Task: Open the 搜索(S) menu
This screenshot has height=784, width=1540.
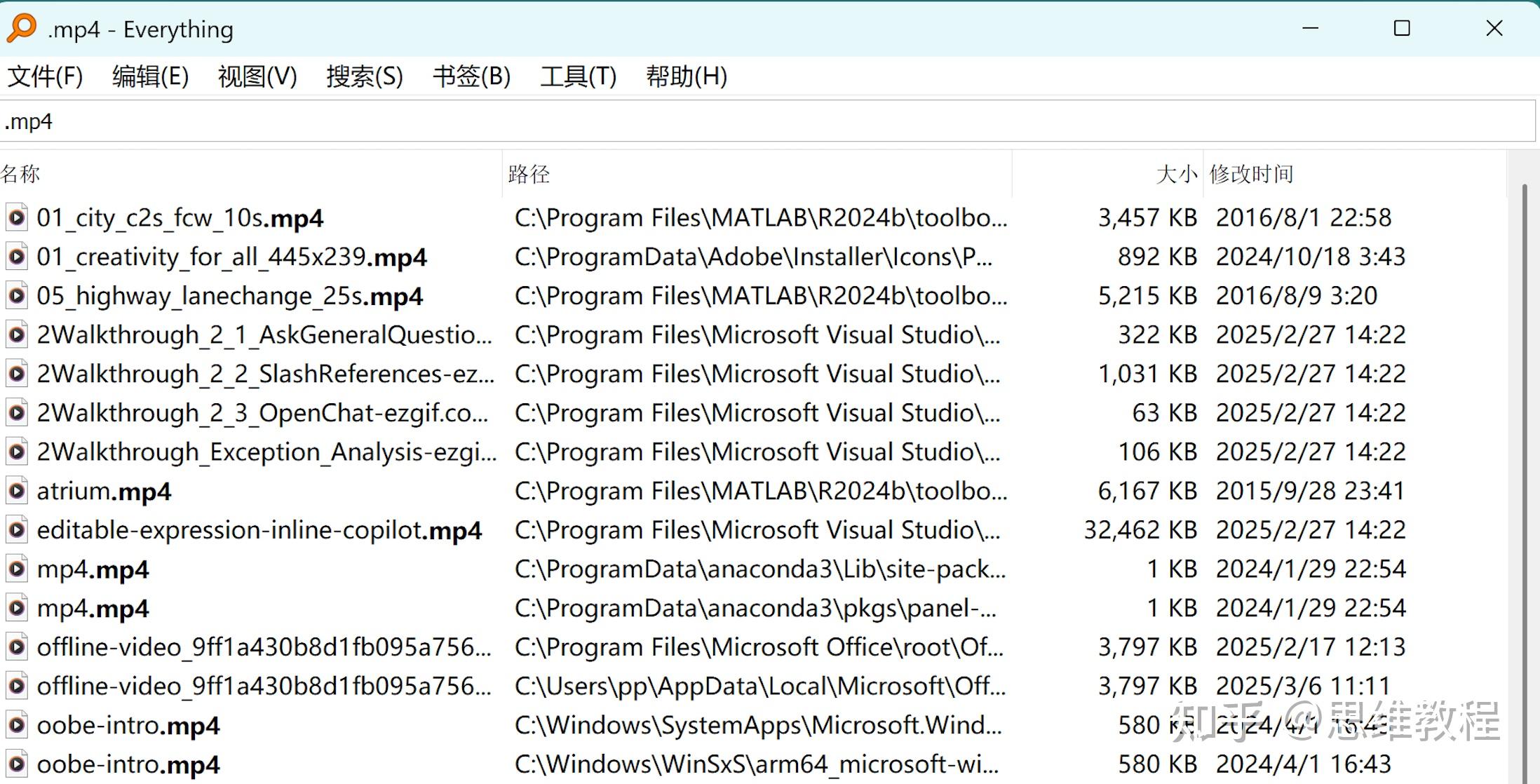Action: [364, 76]
